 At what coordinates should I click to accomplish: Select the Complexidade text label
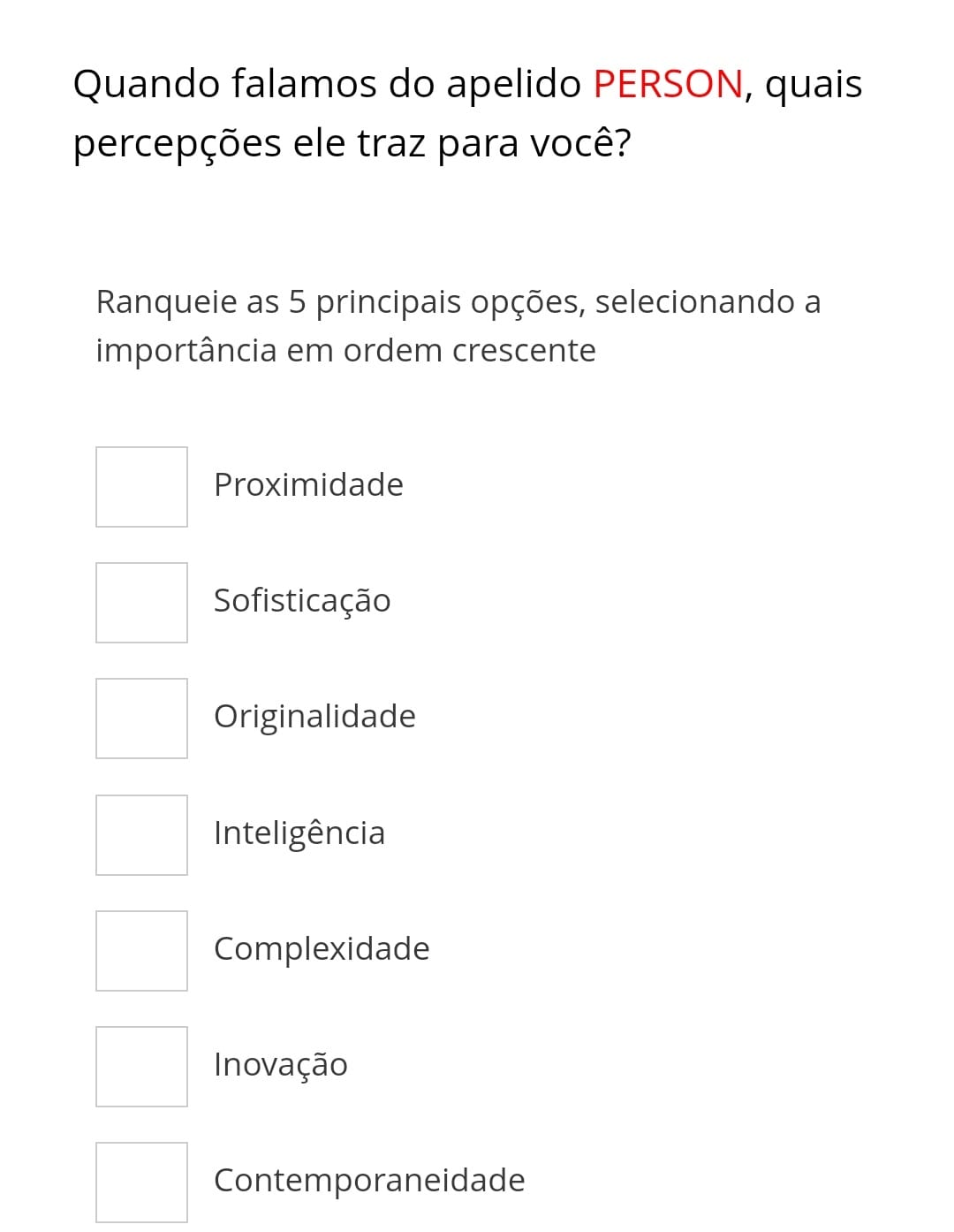pos(322,949)
